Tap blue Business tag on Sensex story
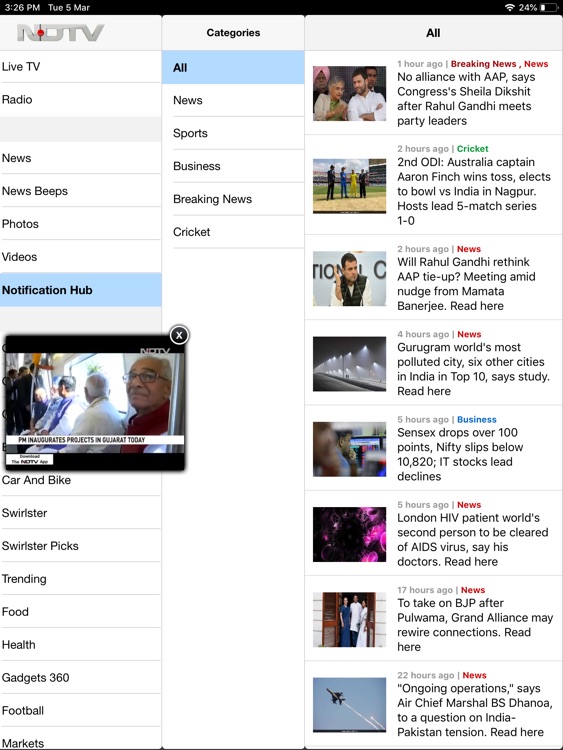 click(x=476, y=419)
